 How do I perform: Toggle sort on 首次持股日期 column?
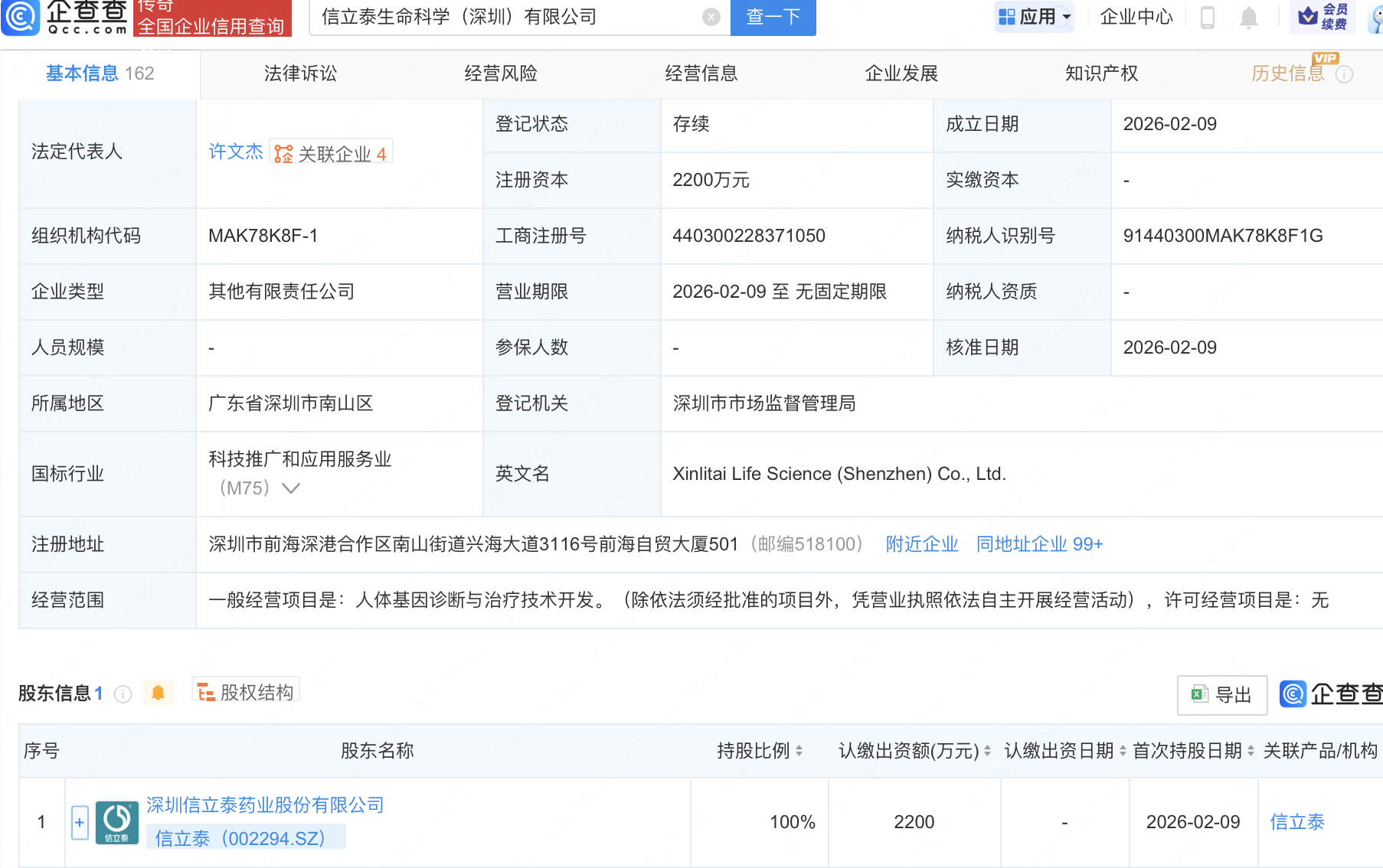click(1251, 751)
